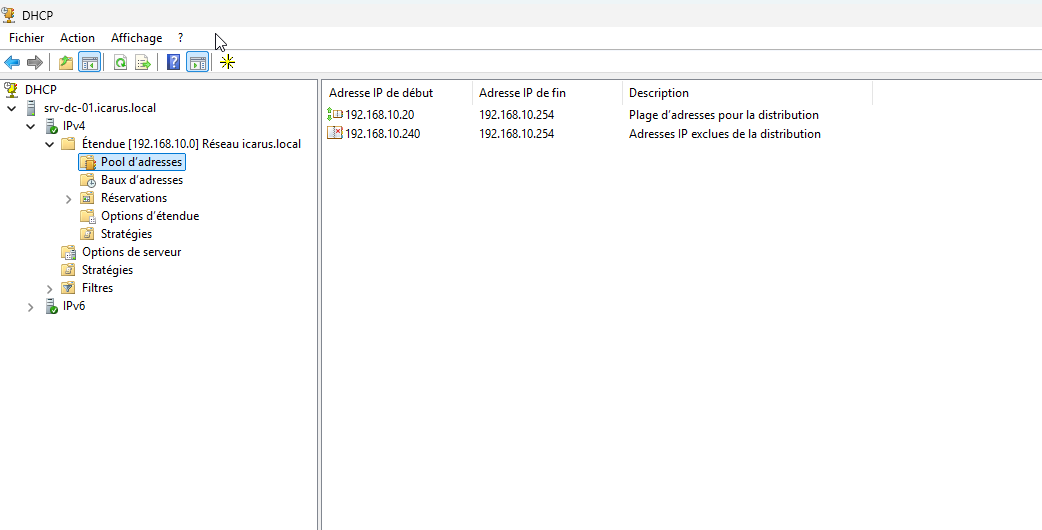The height and width of the screenshot is (530, 1042).
Task: Select srv-dc-01.icarus.local server label
Action: [100, 108]
